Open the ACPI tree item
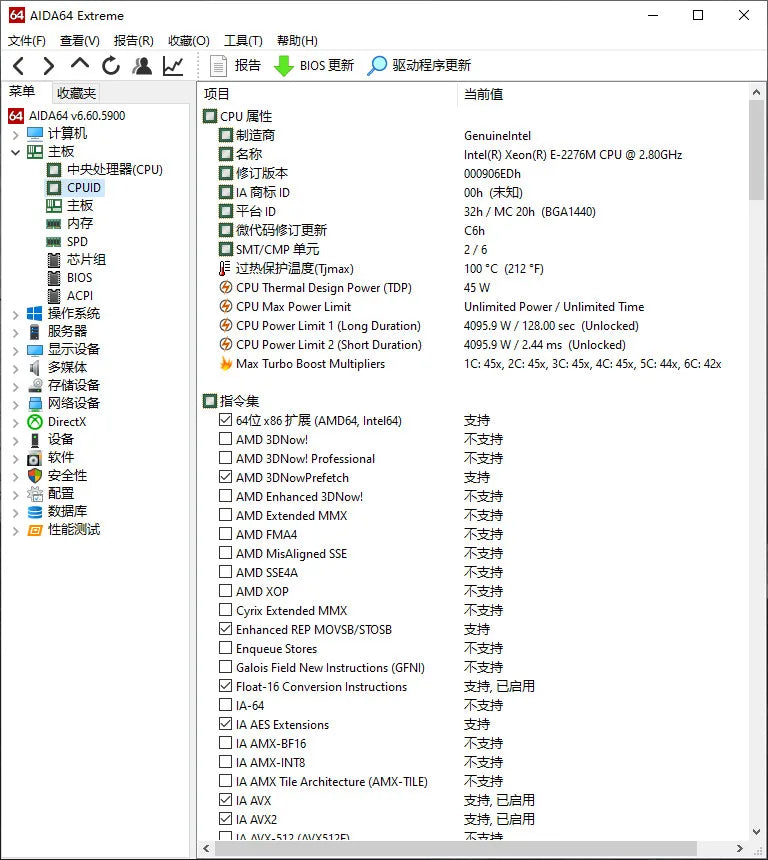768x860 pixels. 80,296
